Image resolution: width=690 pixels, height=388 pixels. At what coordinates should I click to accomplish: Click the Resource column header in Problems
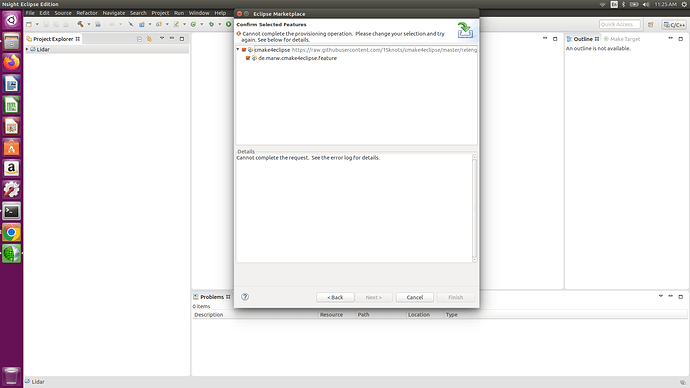point(337,315)
